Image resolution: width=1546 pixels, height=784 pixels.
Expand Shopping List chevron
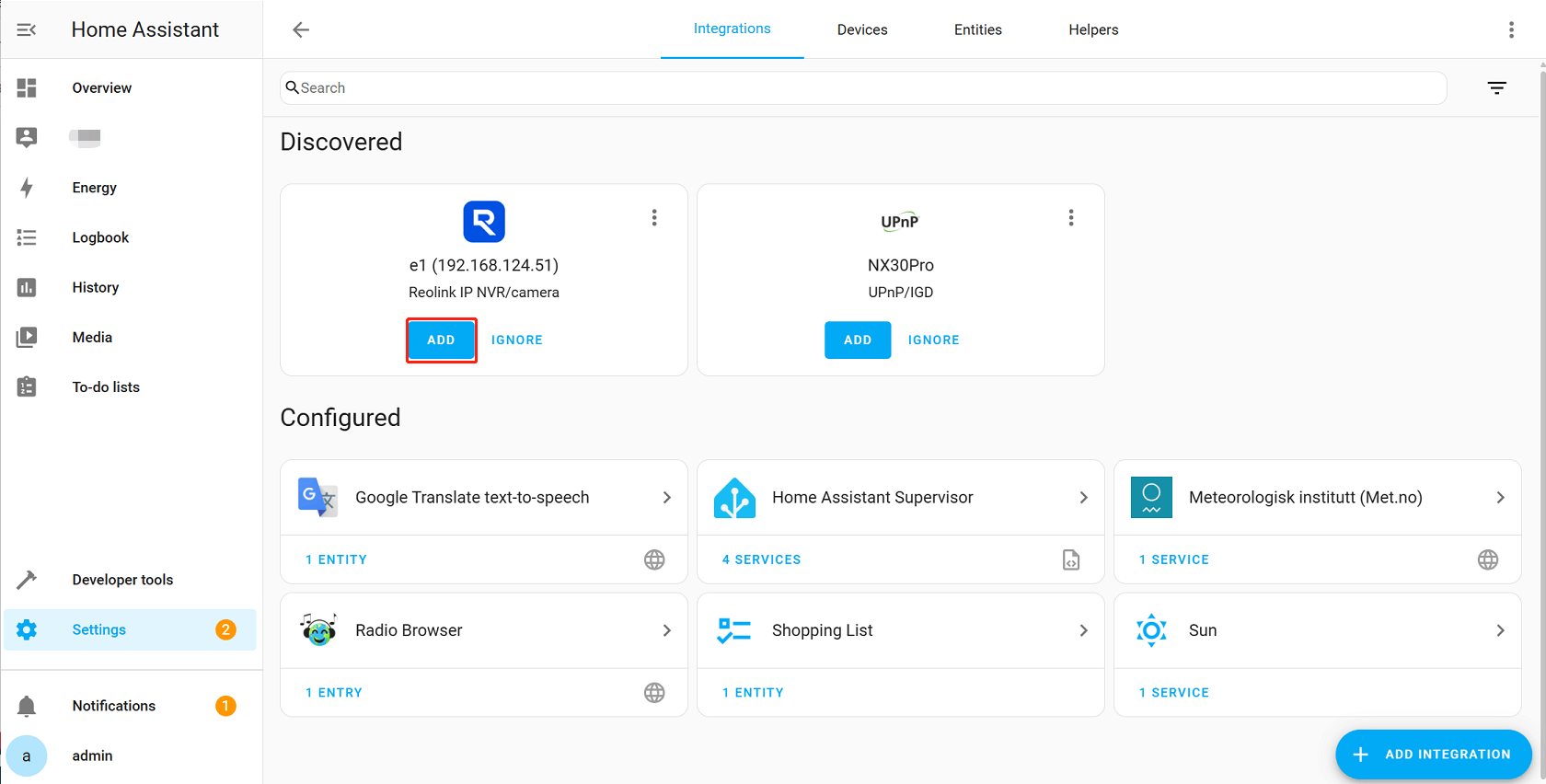click(x=1084, y=630)
